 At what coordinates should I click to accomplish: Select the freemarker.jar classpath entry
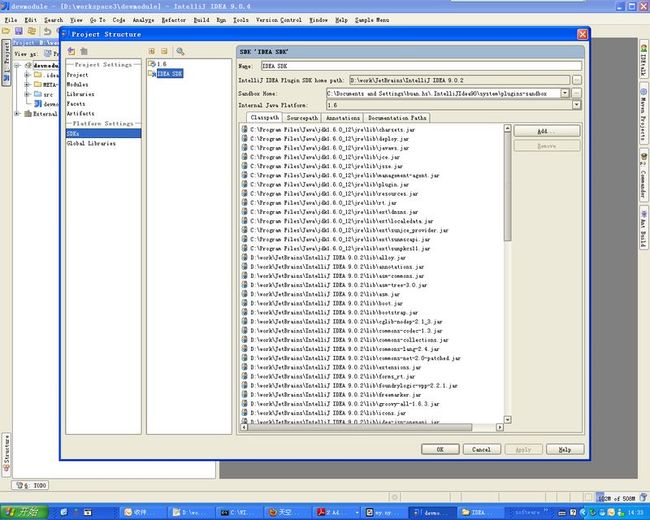coord(332,395)
